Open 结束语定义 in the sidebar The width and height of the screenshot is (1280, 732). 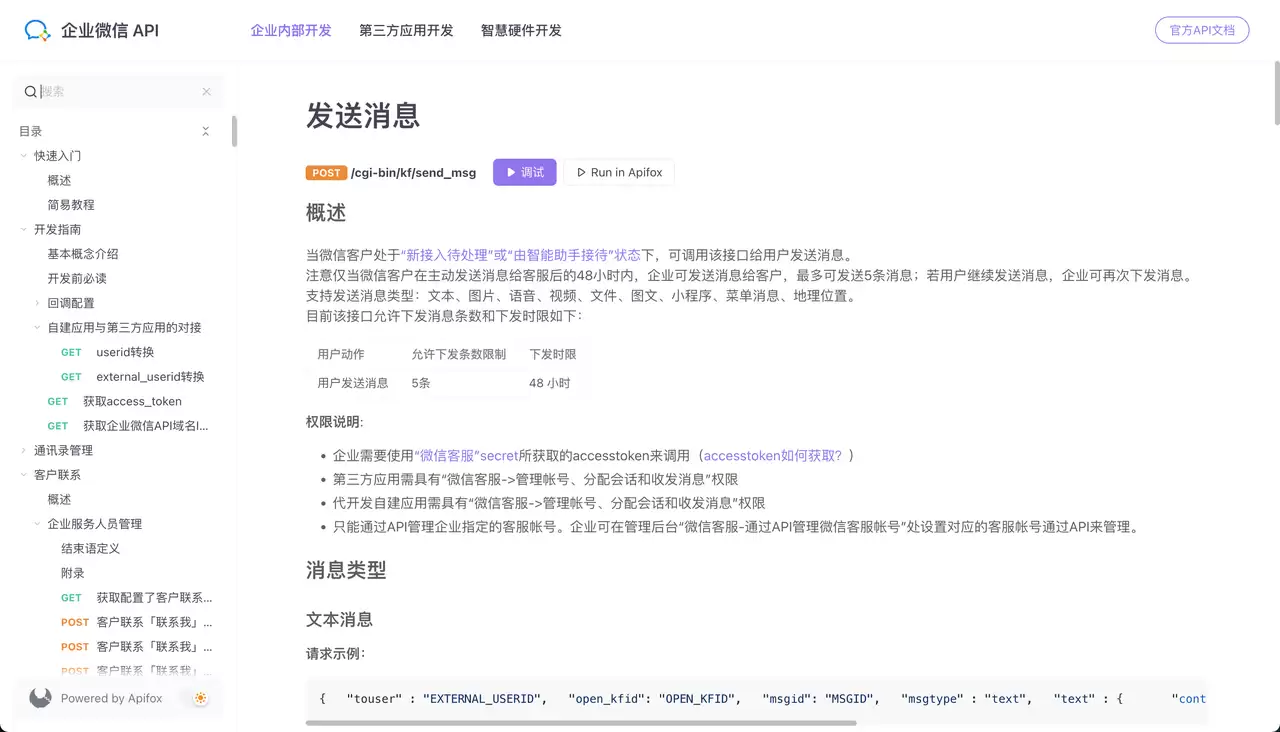90,548
